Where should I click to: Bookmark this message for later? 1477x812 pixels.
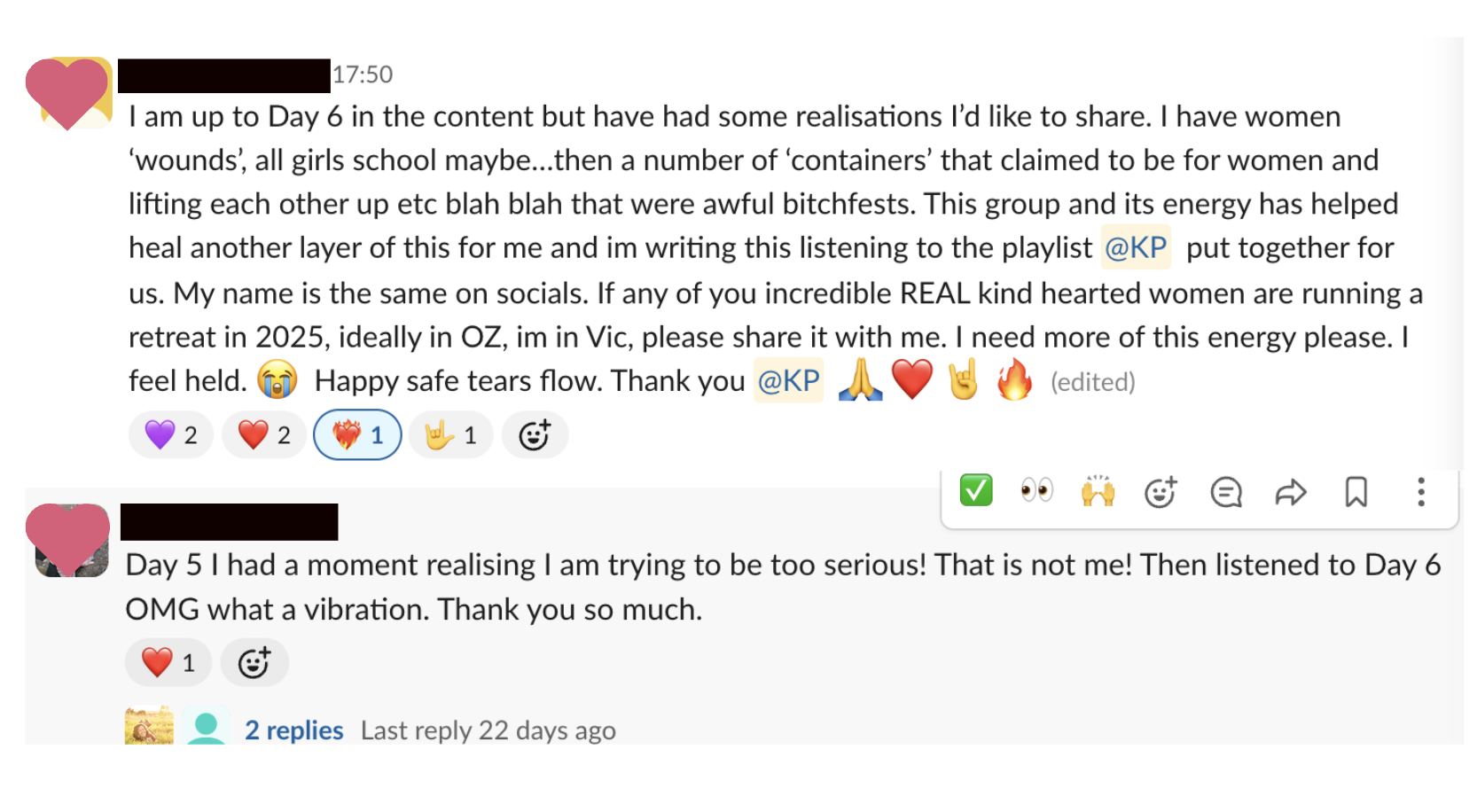pyautogui.click(x=1356, y=492)
